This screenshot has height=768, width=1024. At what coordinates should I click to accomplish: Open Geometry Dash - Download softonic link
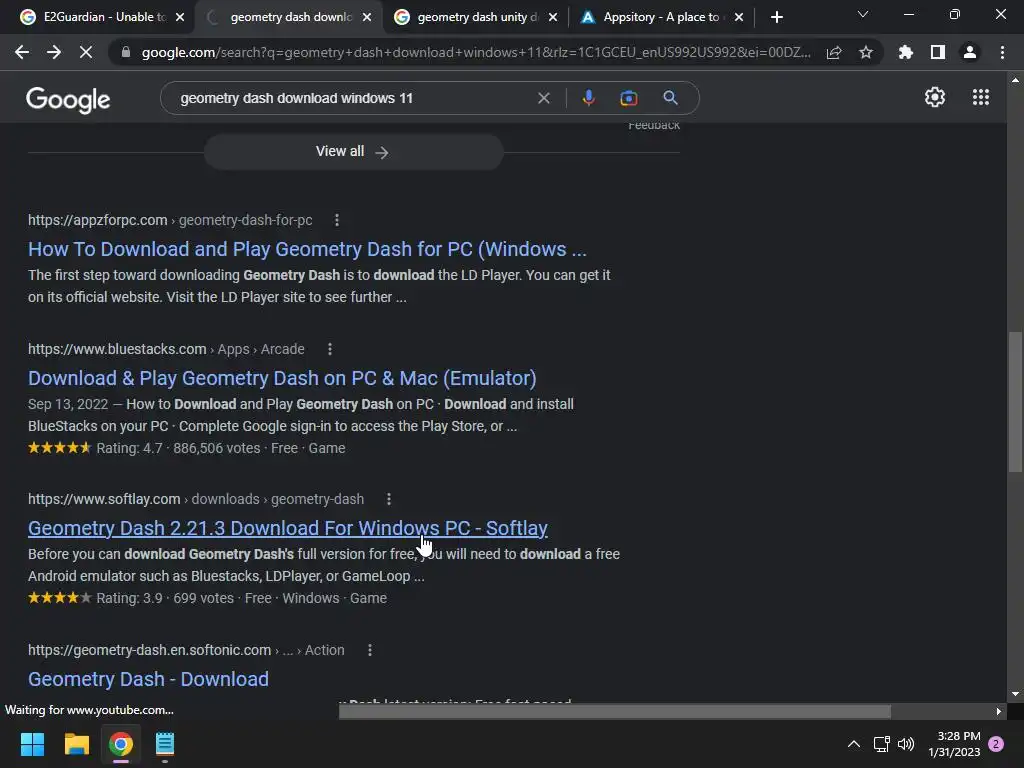(148, 679)
